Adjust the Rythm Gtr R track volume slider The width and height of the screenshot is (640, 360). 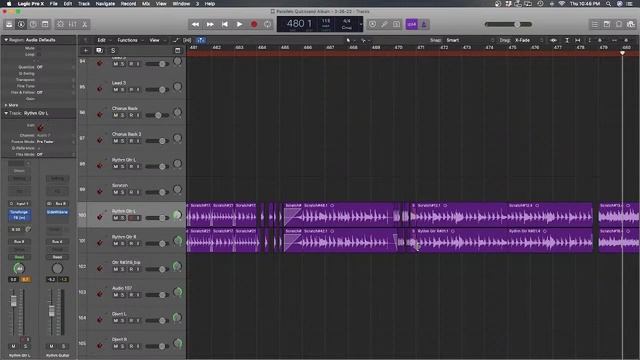click(x=157, y=244)
